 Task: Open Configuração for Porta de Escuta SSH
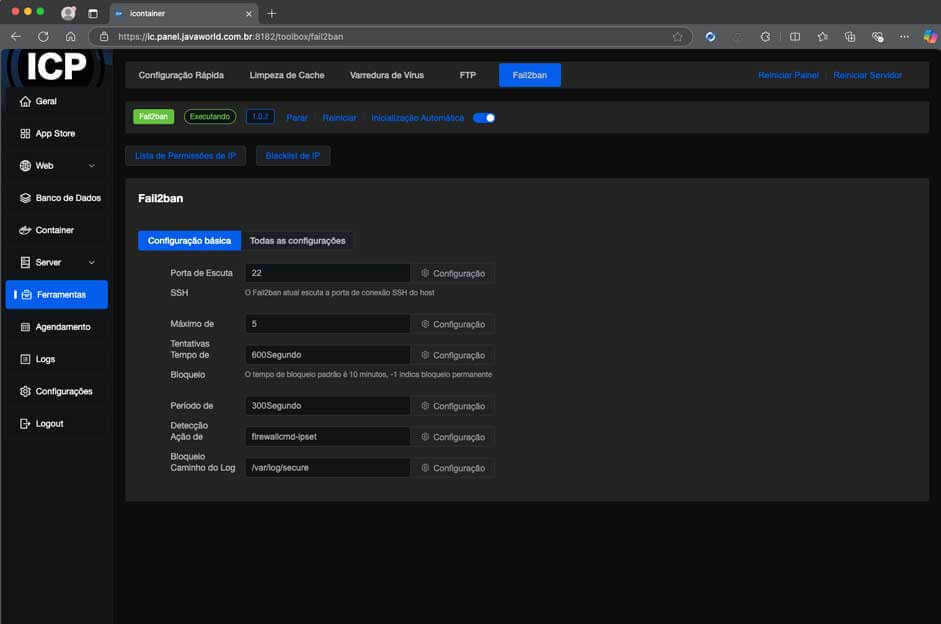[x=453, y=273]
